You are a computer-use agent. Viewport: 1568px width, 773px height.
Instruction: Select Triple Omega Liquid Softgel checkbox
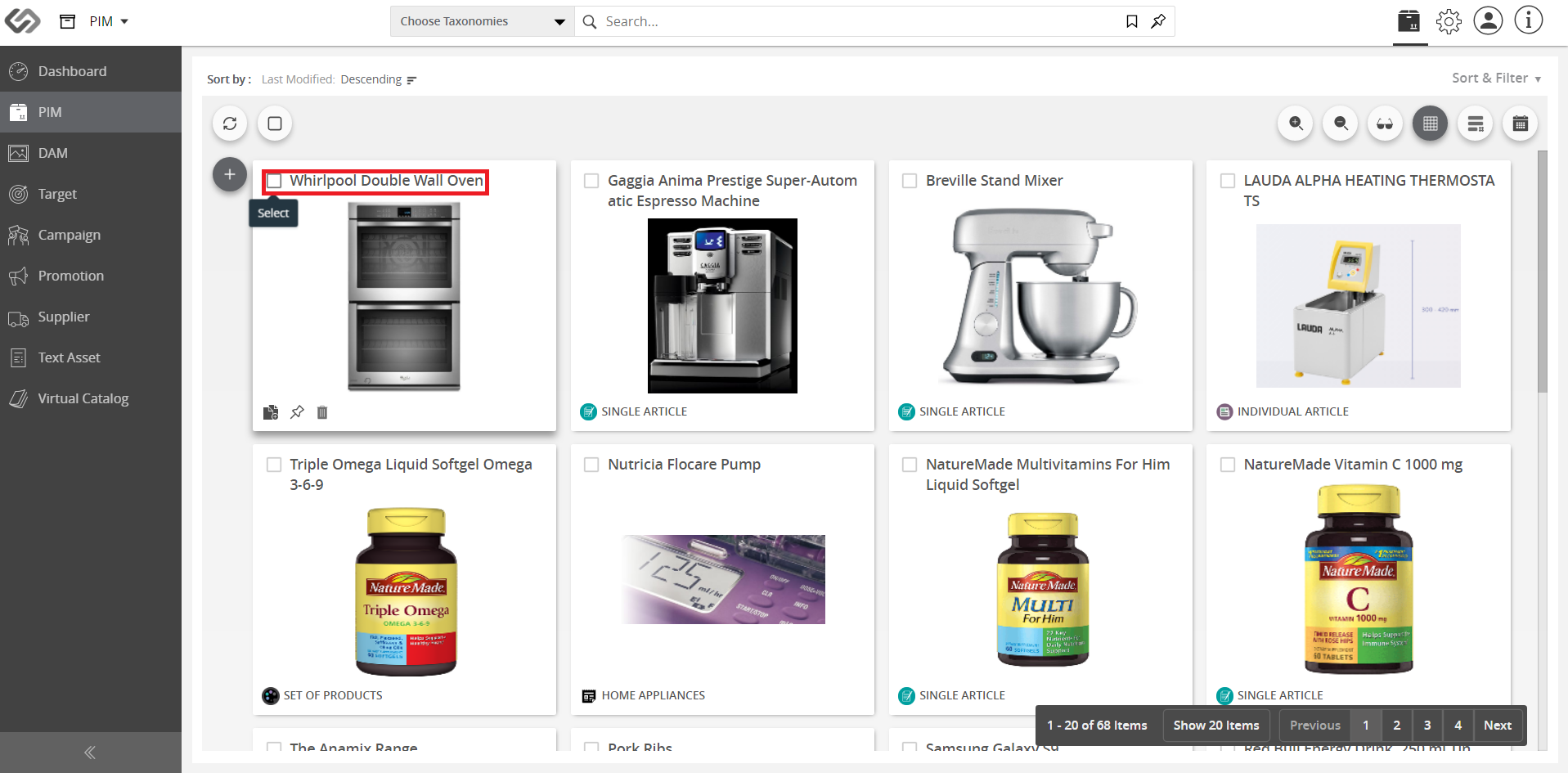point(275,465)
